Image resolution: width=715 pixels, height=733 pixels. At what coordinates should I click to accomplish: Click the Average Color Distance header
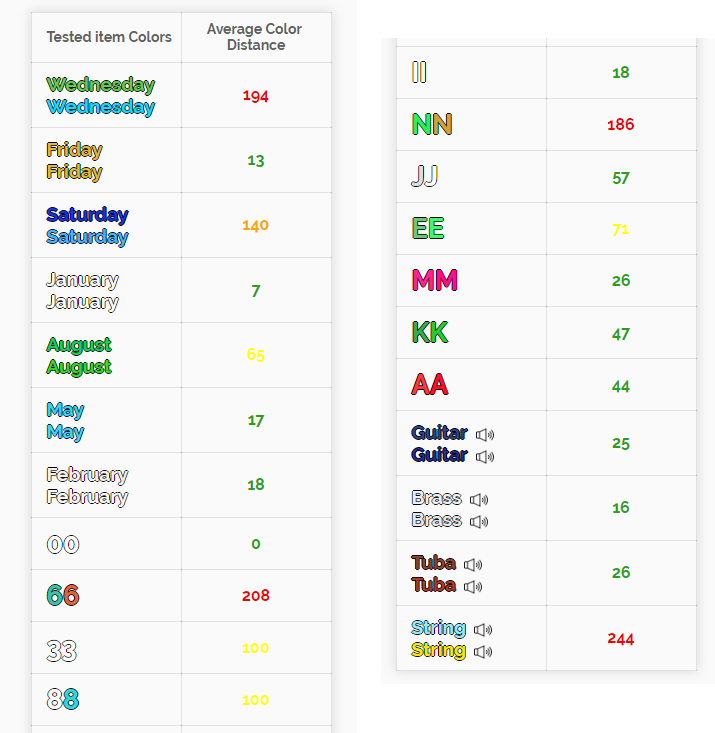click(255, 37)
